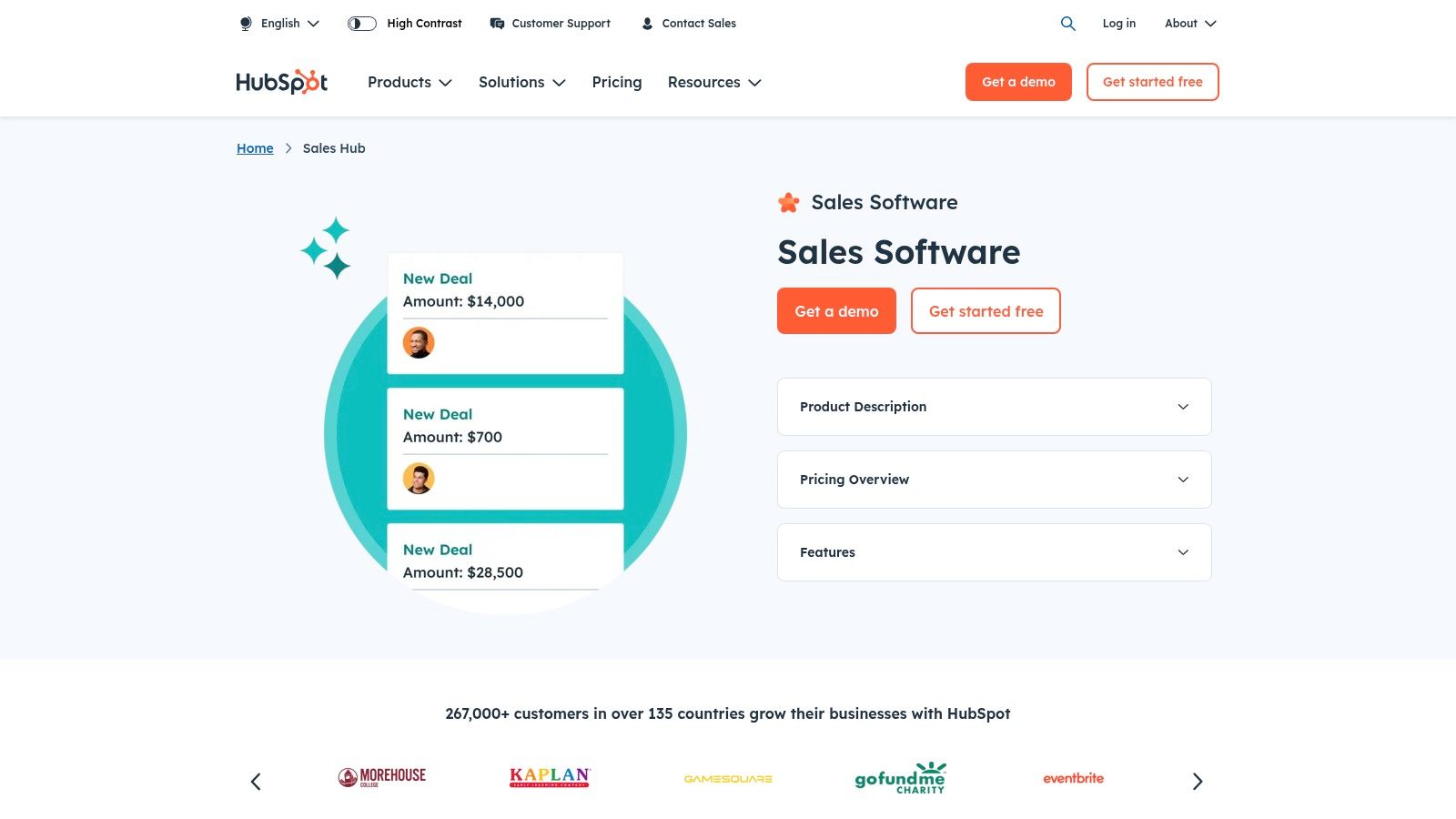1456x819 pixels.
Task: Advance the customer logo carousel forward
Action: (x=1198, y=781)
